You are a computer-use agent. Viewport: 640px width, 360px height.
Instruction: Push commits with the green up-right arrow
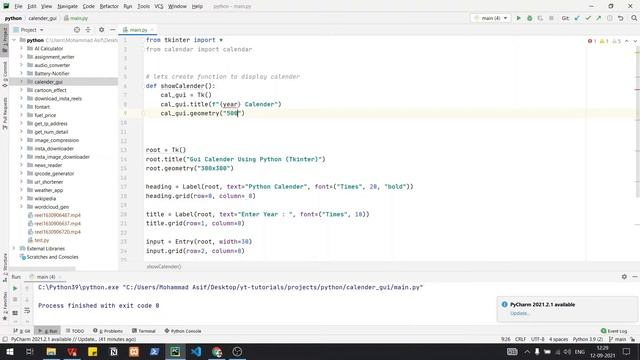coord(598,18)
